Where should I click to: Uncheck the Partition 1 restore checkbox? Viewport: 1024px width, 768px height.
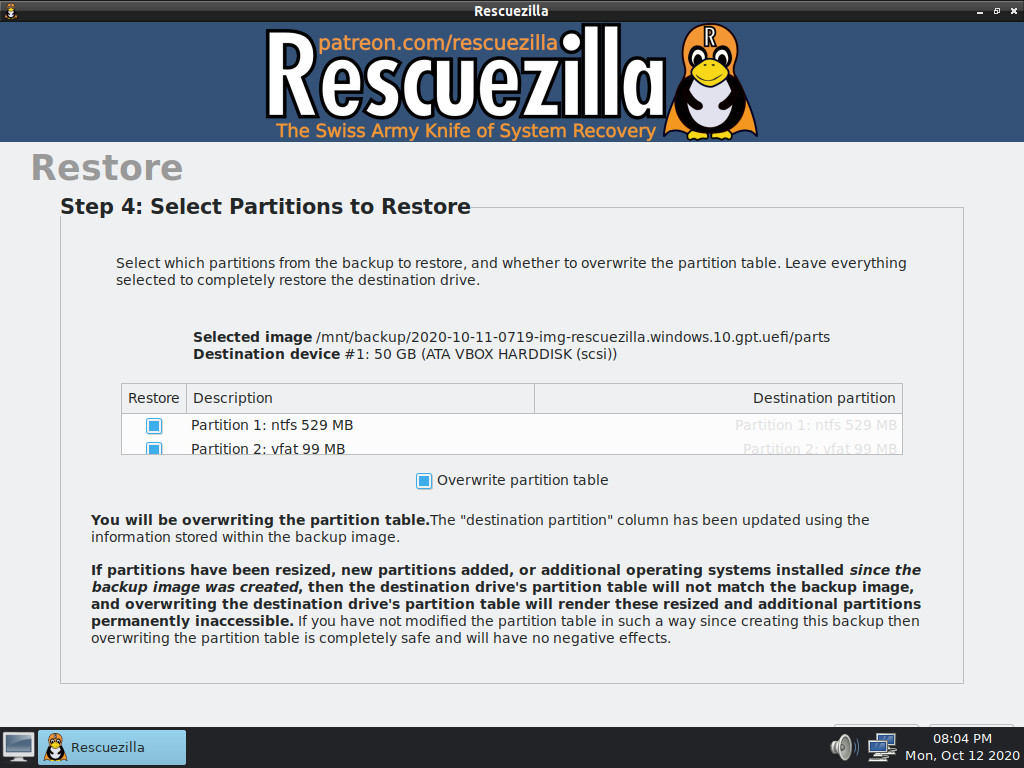pos(154,426)
